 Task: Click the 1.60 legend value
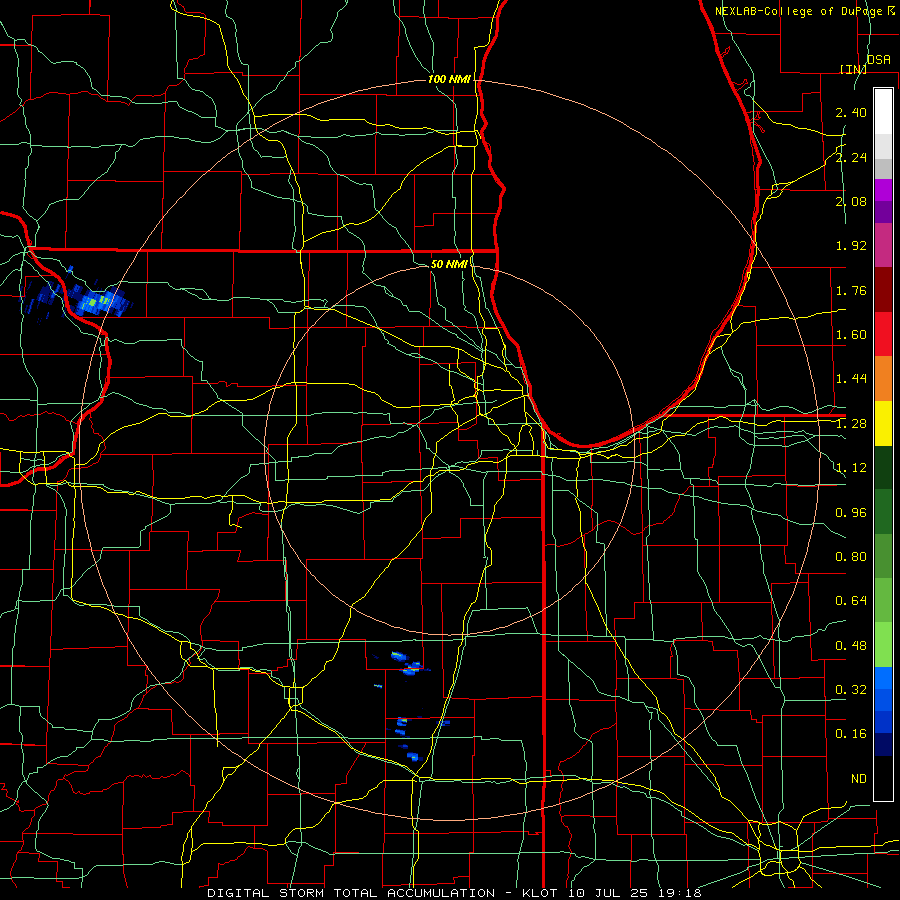click(851, 335)
